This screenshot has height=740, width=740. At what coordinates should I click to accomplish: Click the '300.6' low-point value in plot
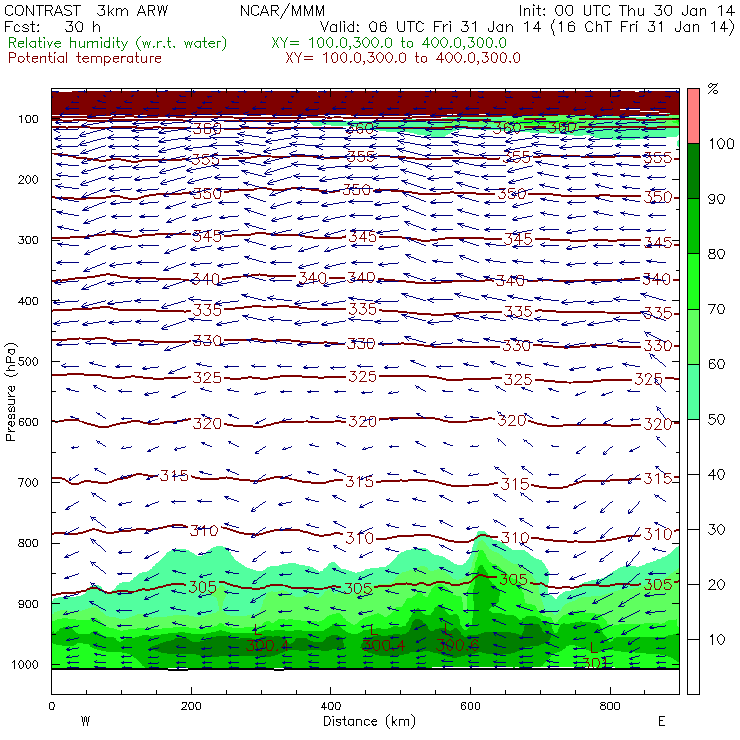coord(457,645)
